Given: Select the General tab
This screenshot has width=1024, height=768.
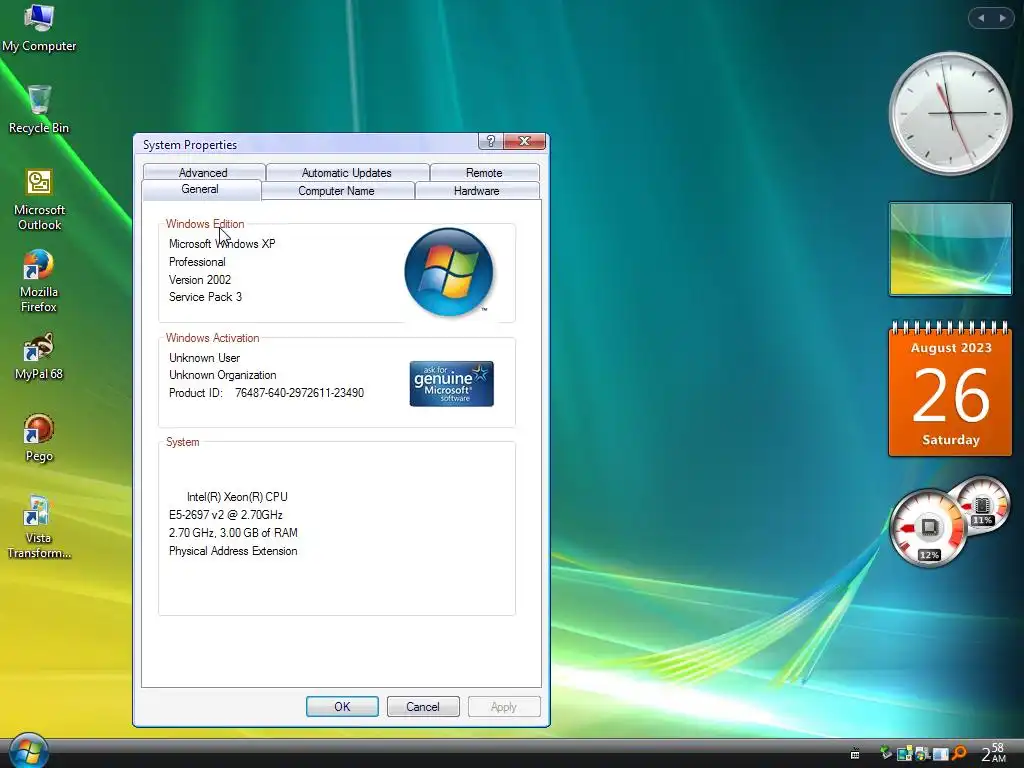Looking at the screenshot, I should pos(200,189).
